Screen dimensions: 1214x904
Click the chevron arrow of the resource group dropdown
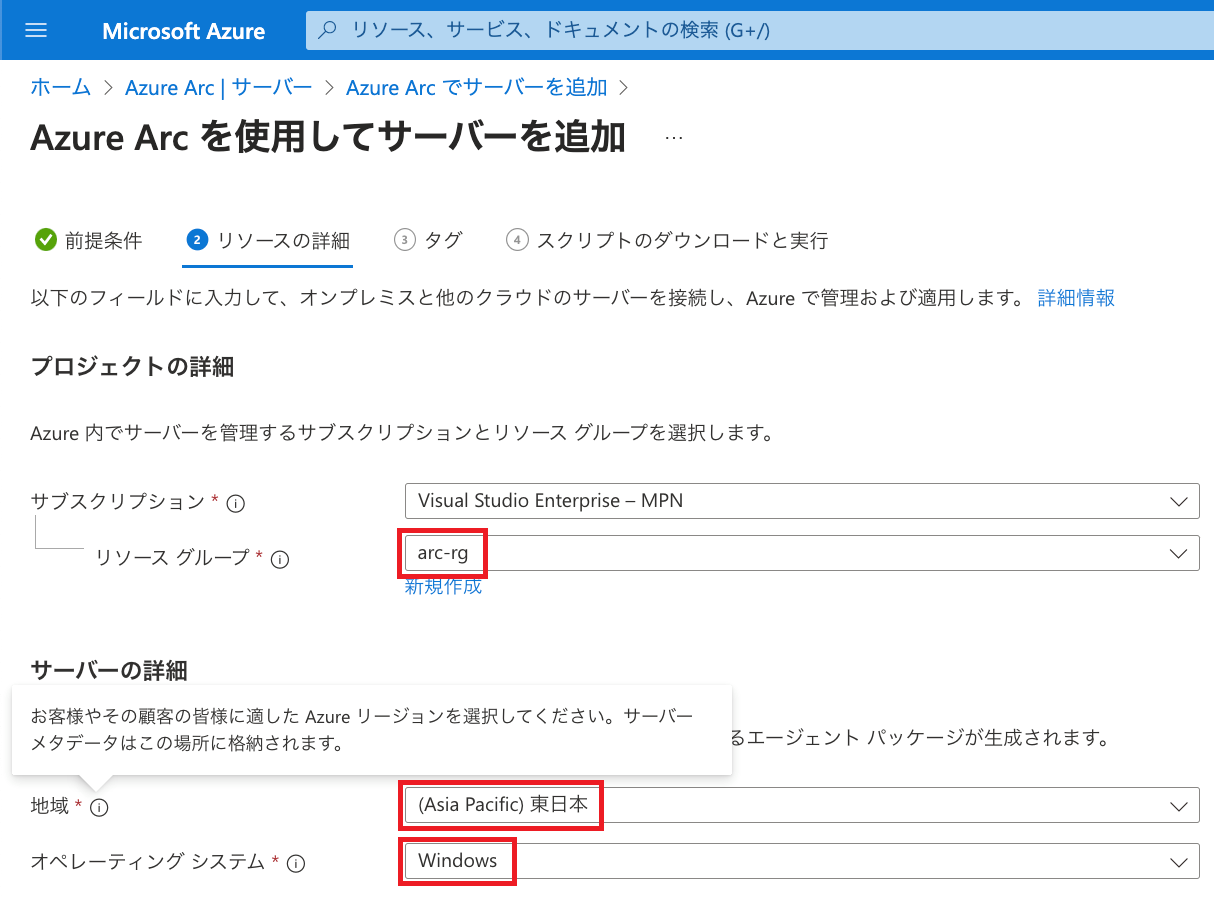[1178, 553]
